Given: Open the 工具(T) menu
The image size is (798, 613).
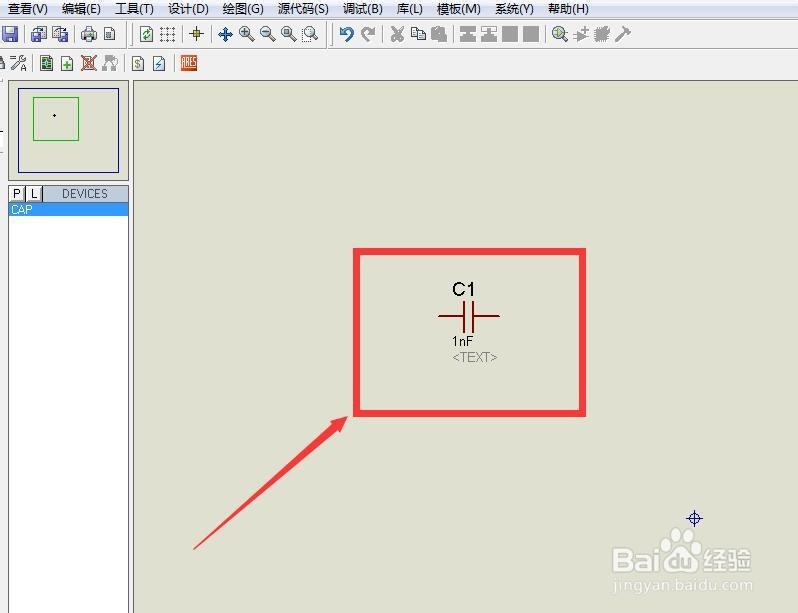Looking at the screenshot, I should tap(134, 9).
